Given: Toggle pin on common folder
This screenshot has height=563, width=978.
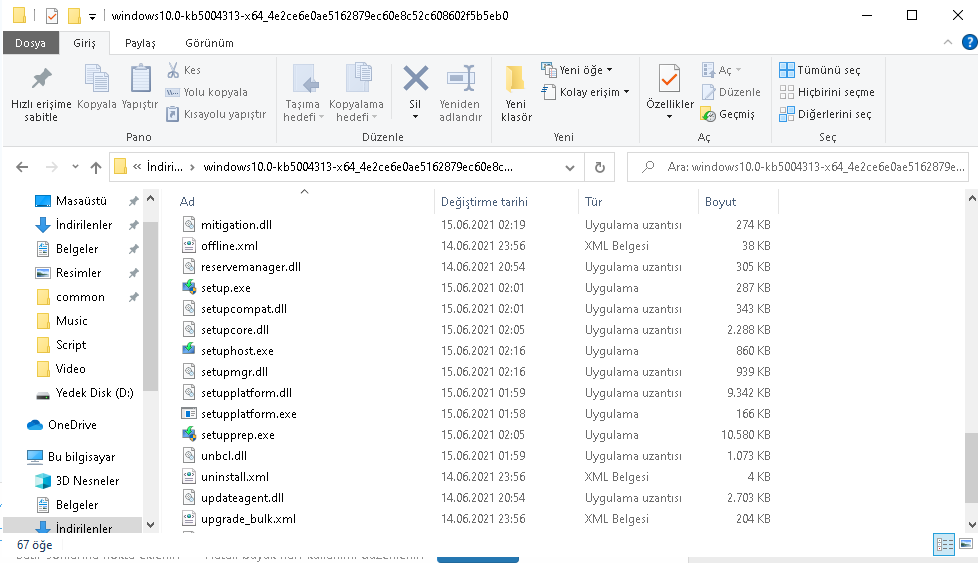Looking at the screenshot, I should (133, 297).
